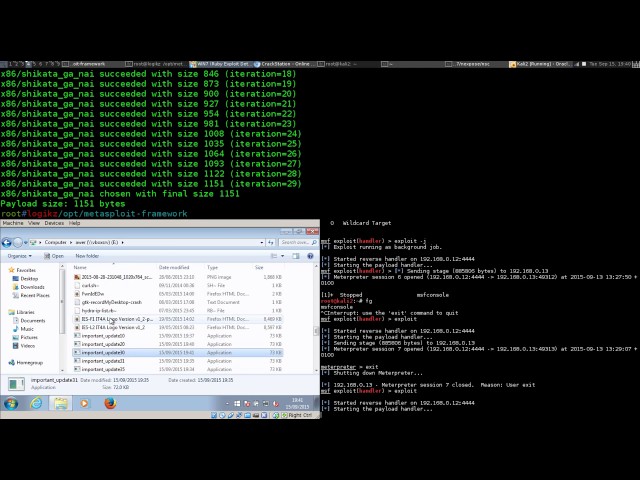Open the Help menu of VirtualBox
The width and height of the screenshot is (640, 480).
[74, 223]
